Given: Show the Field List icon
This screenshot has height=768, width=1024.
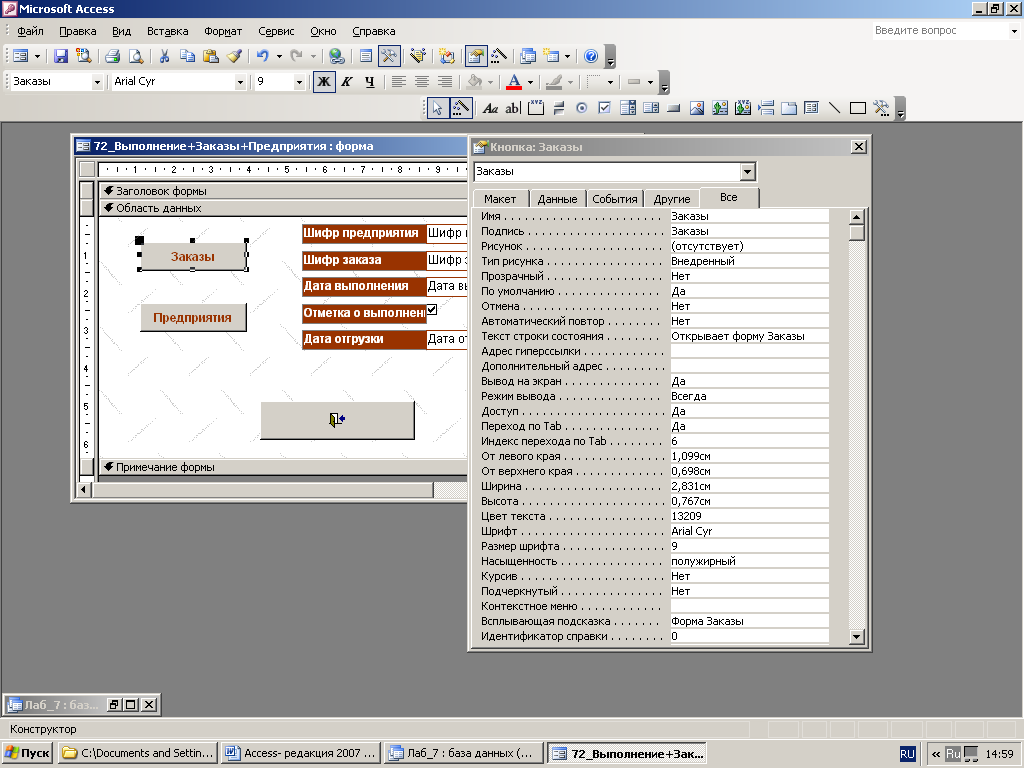Looking at the screenshot, I should coord(366,56).
